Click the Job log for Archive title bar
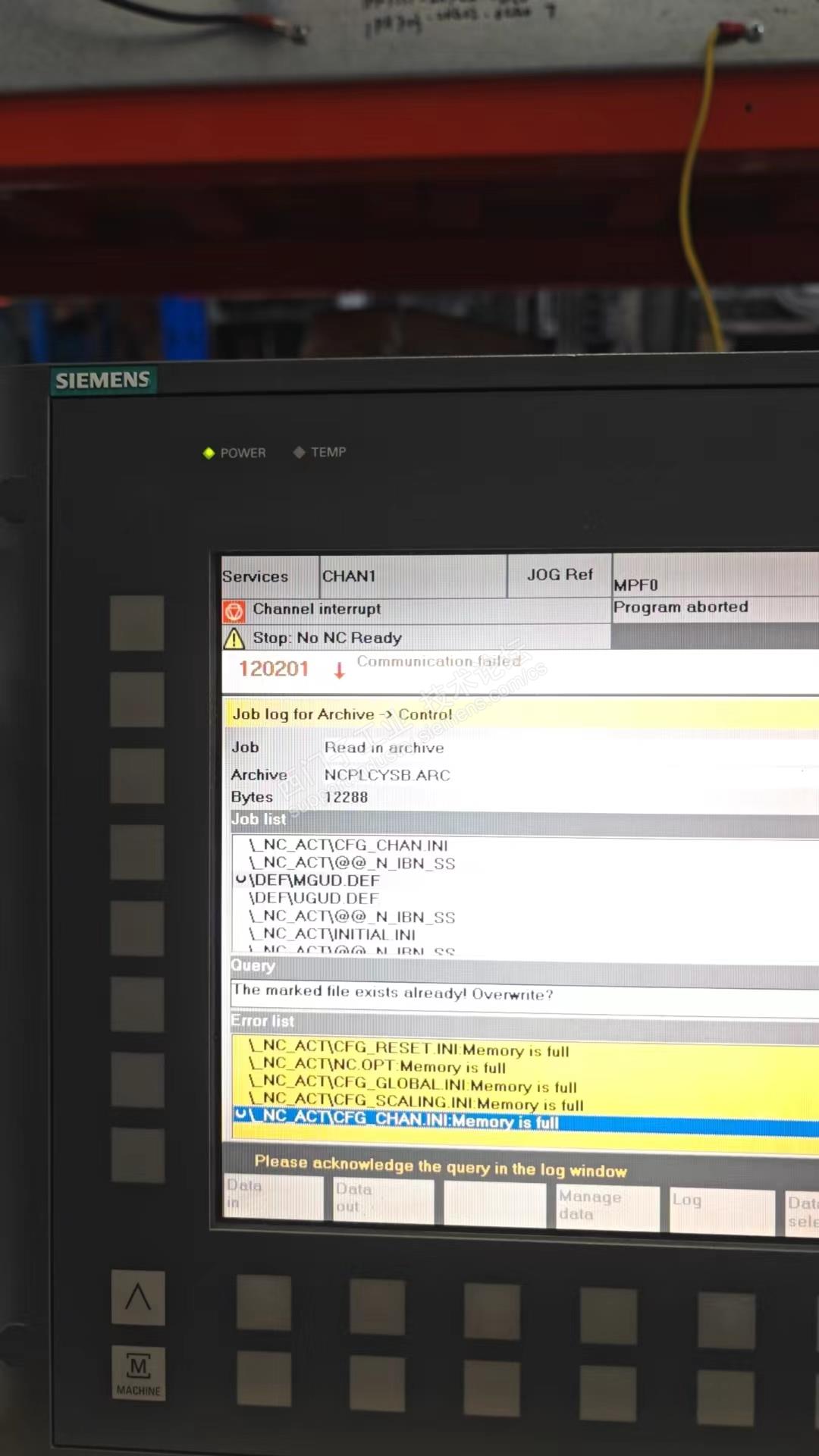819x1456 pixels. 521,714
